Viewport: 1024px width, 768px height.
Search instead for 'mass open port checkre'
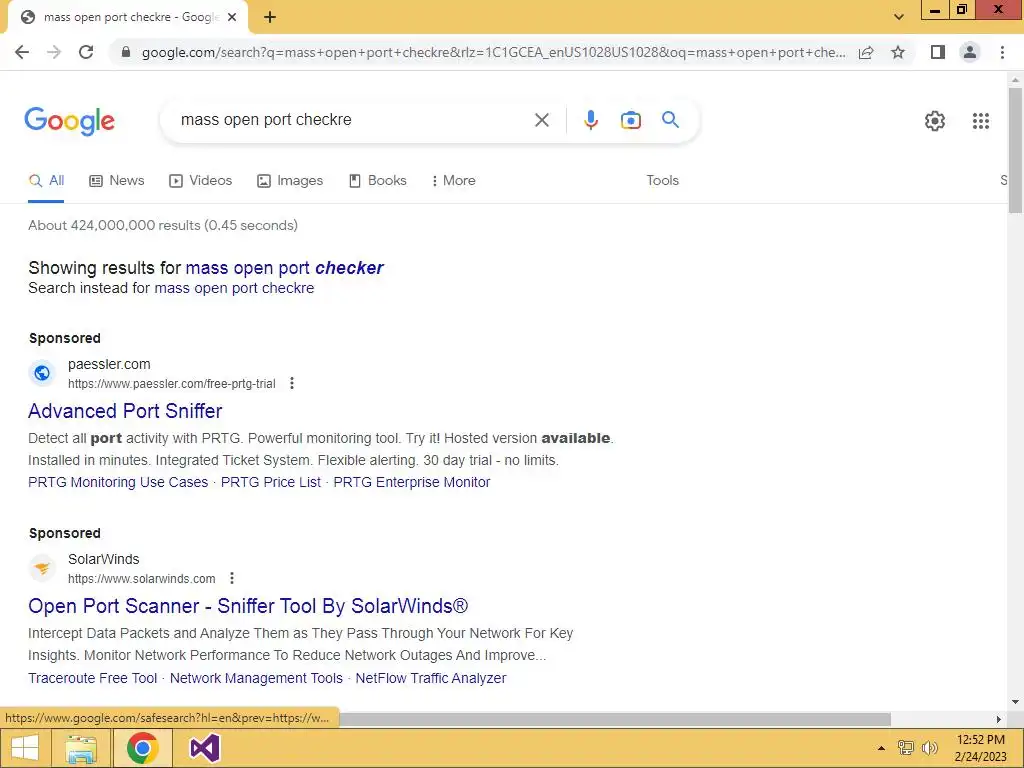234,288
